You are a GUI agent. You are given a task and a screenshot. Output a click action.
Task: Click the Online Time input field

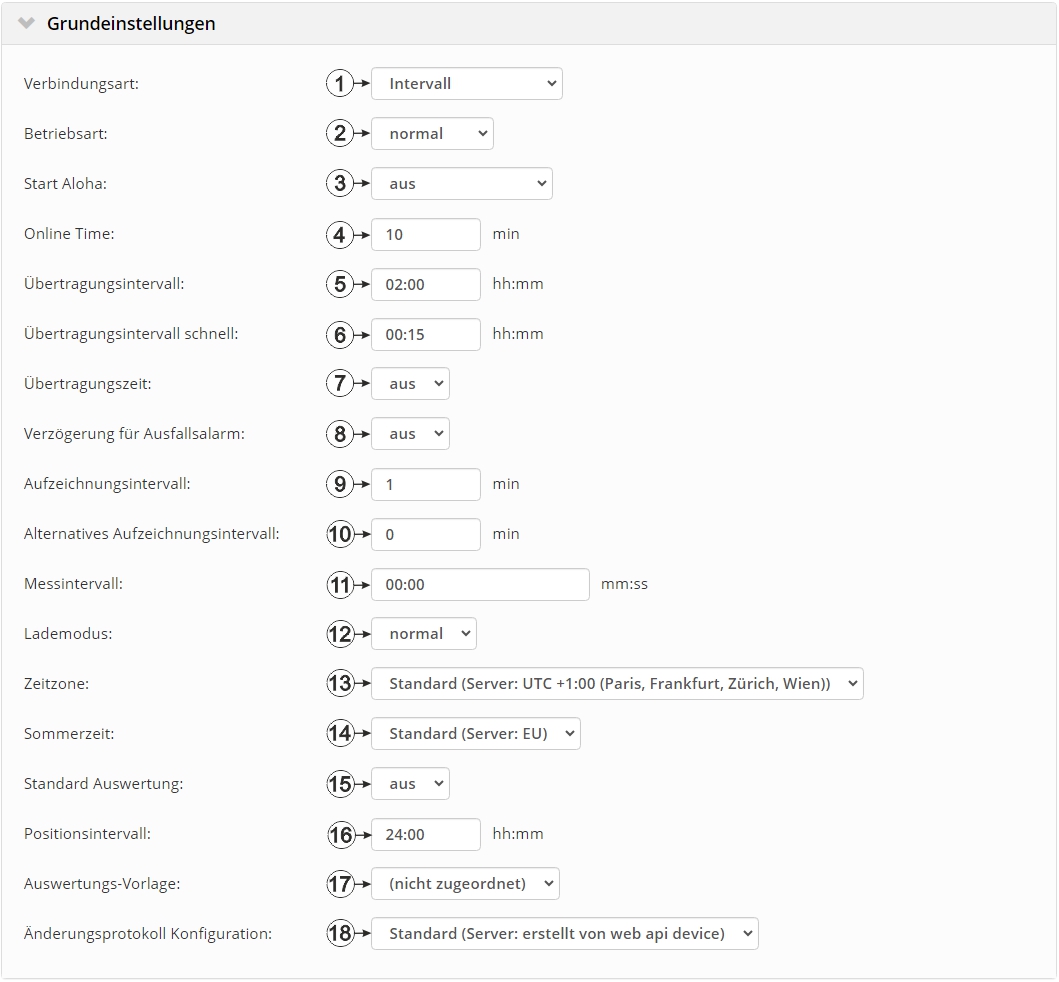tap(425, 234)
